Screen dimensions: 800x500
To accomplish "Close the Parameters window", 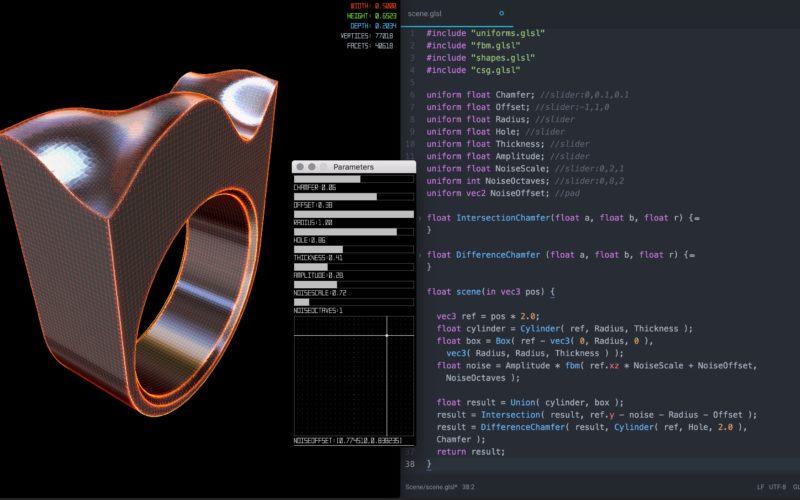I will click(300, 167).
